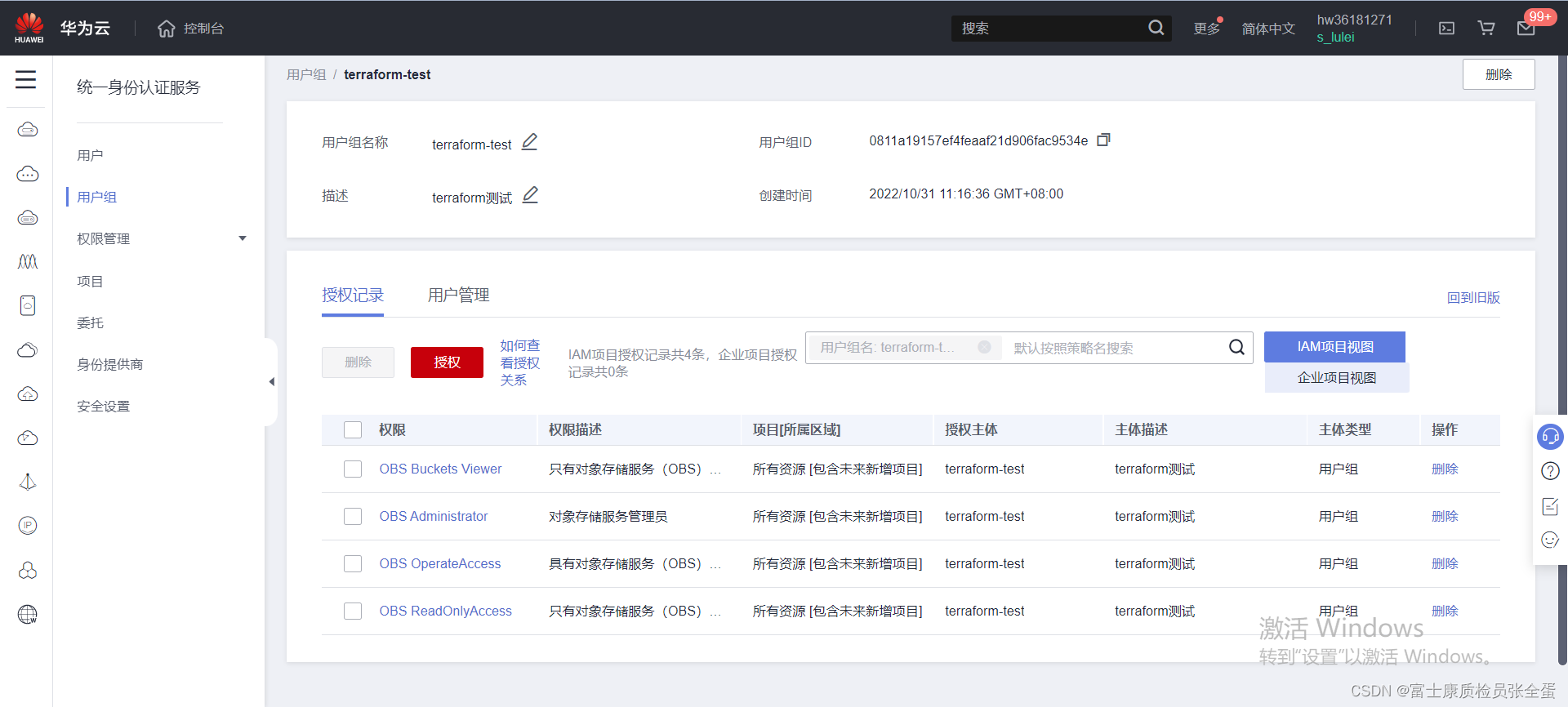Open the IP service sidebar icon

(28, 526)
